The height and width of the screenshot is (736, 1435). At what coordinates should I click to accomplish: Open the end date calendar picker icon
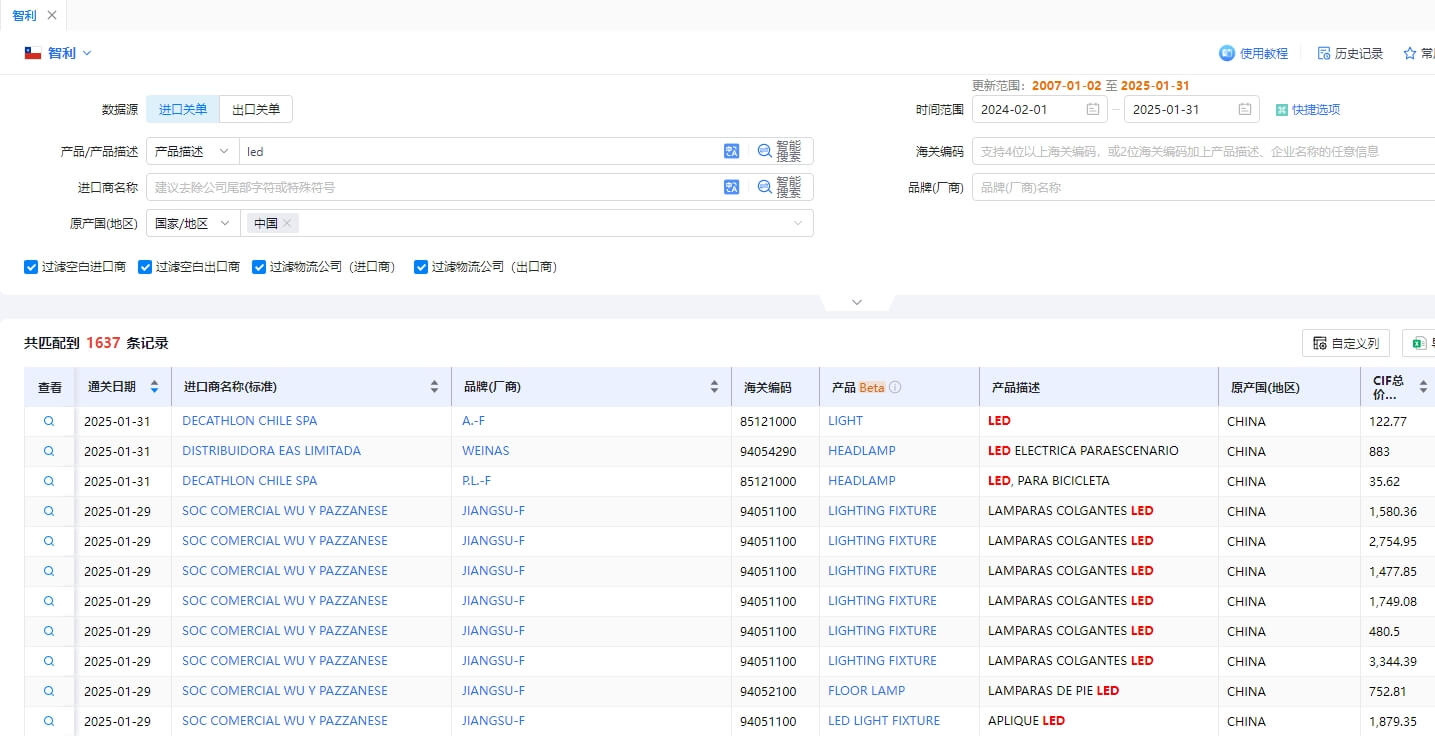1245,109
